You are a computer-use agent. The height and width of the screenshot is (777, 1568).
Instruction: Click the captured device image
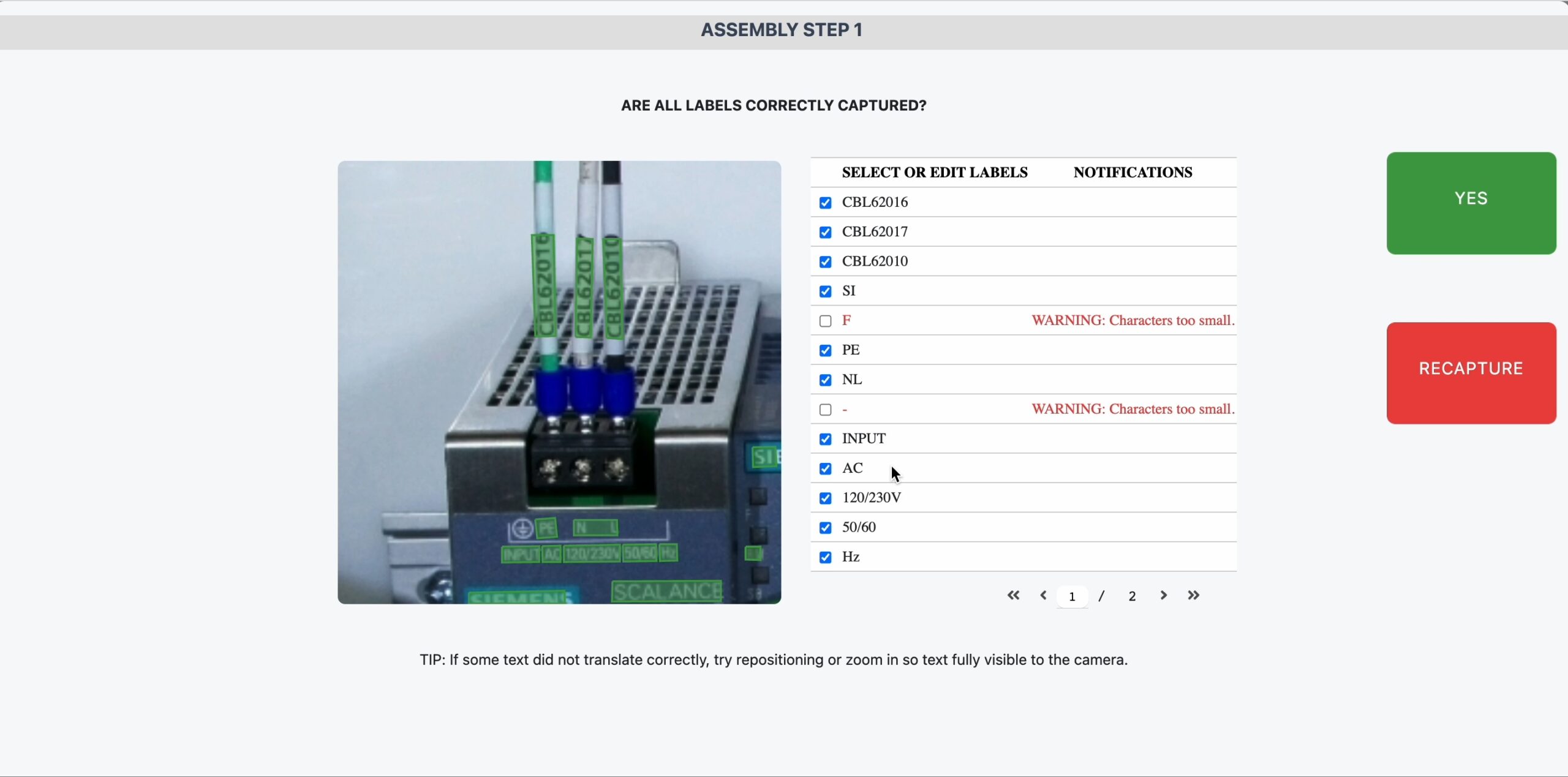pos(559,383)
